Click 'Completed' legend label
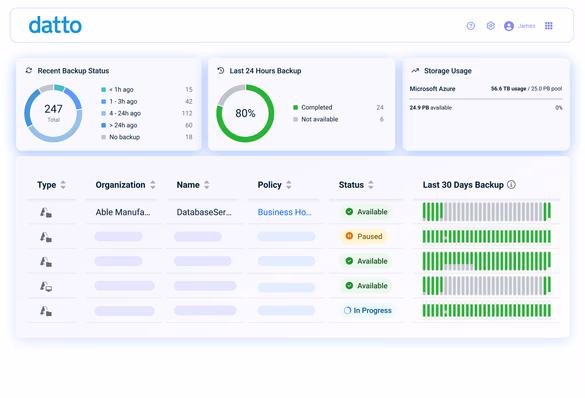 tap(317, 107)
